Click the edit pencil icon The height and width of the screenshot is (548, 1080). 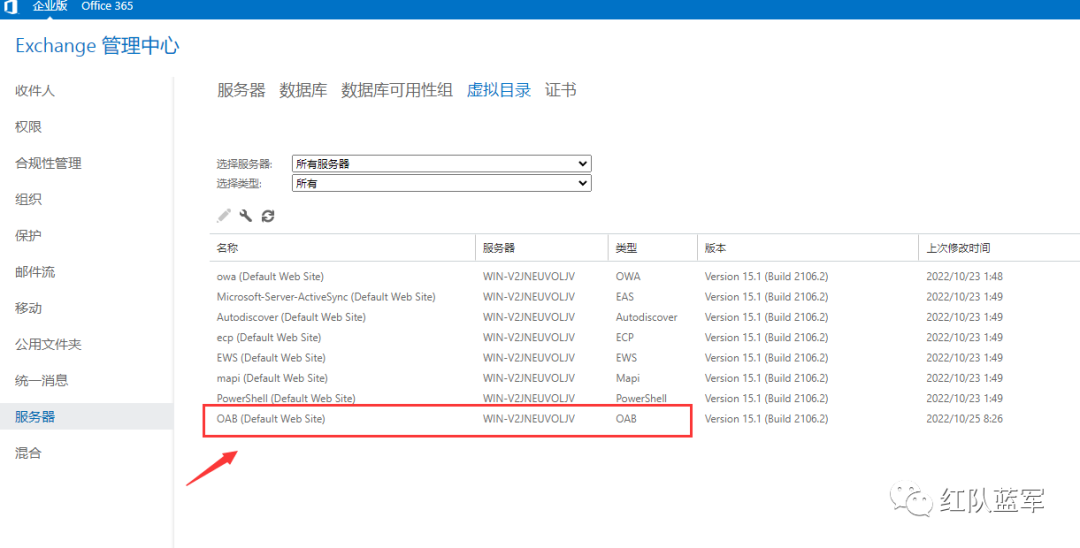click(224, 215)
